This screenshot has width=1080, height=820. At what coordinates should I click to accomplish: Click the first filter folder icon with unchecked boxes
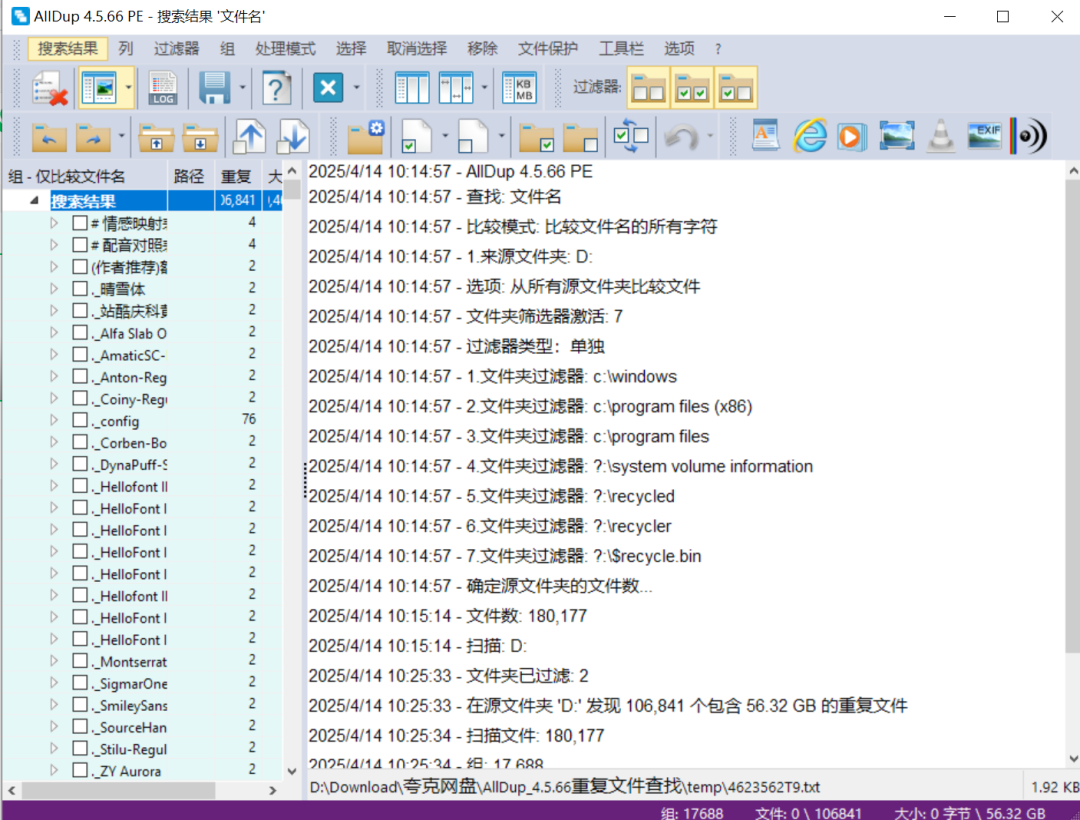[x=648, y=88]
